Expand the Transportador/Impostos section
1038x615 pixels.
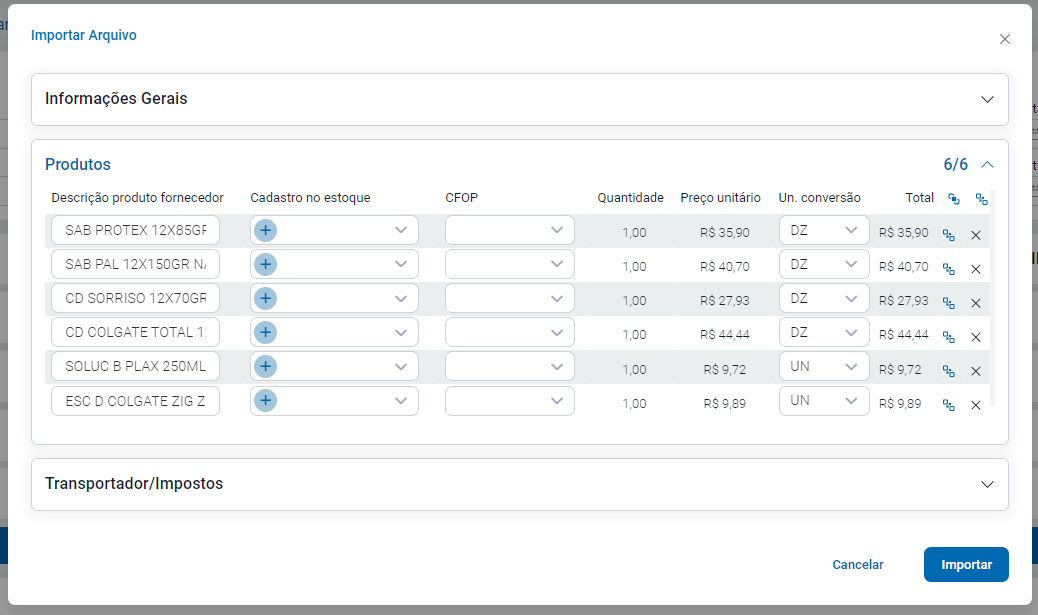tap(987, 484)
